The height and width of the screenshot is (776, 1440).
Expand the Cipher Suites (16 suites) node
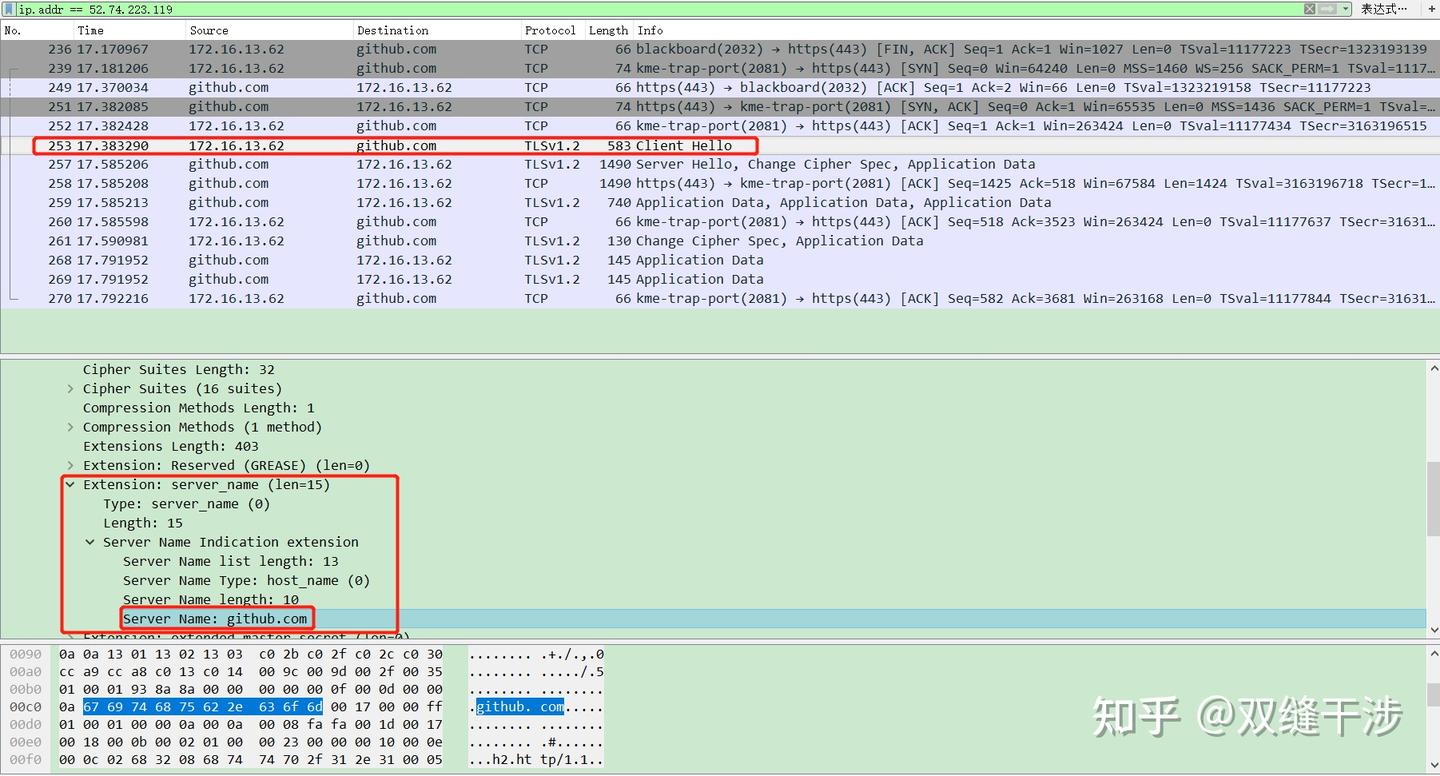tap(70, 388)
